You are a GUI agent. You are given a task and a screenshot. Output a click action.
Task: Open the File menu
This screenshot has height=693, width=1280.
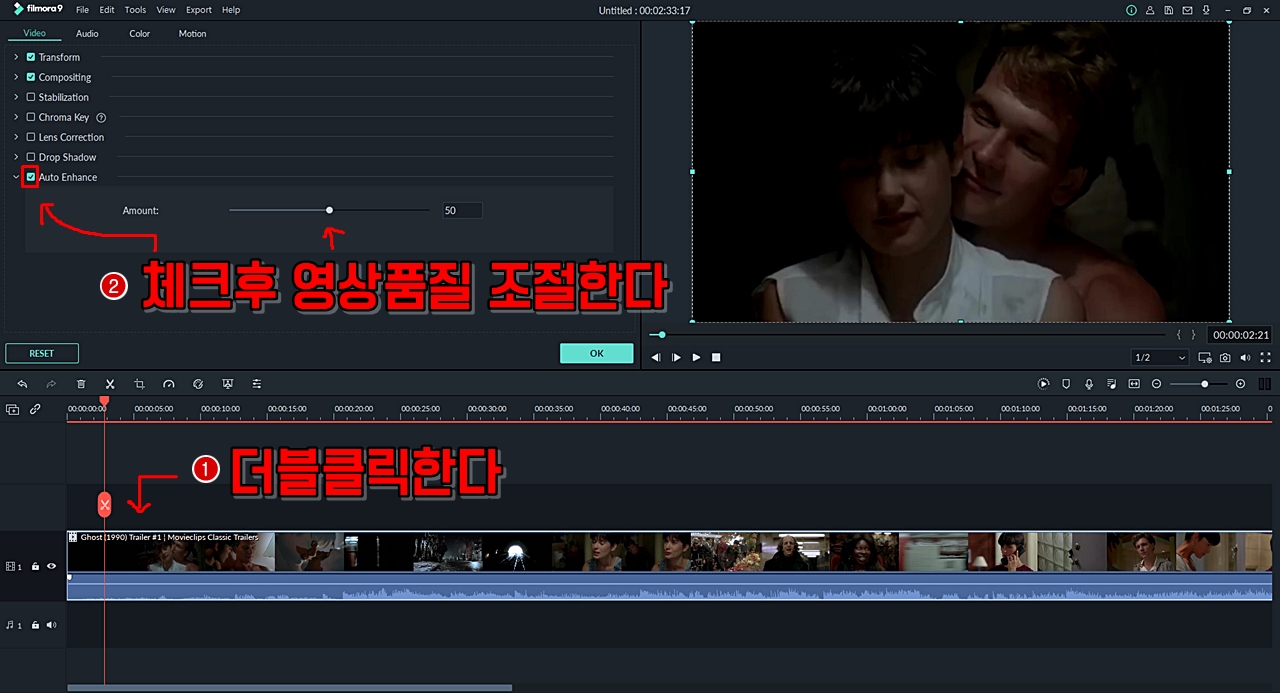(82, 10)
